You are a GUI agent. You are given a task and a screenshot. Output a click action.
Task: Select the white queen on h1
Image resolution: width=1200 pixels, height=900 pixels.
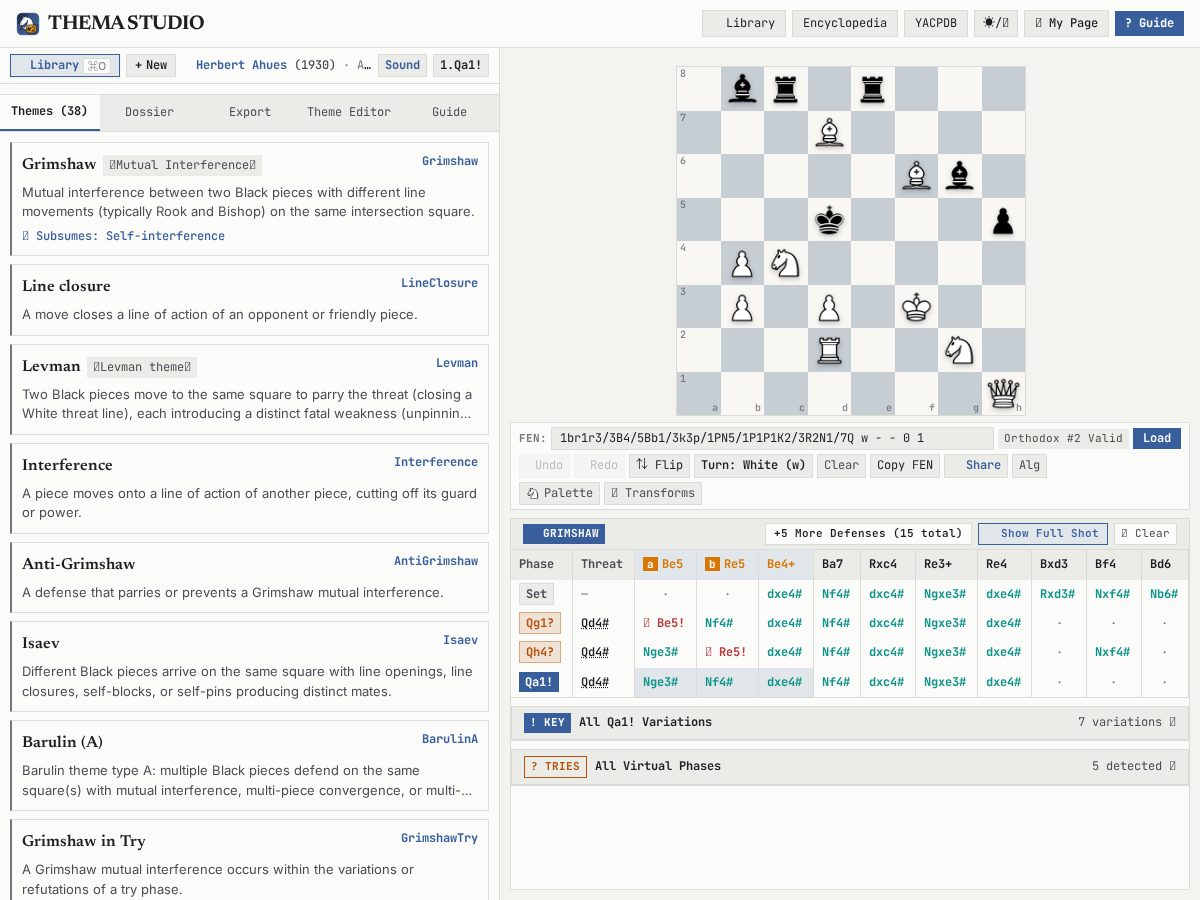(x=1003, y=393)
